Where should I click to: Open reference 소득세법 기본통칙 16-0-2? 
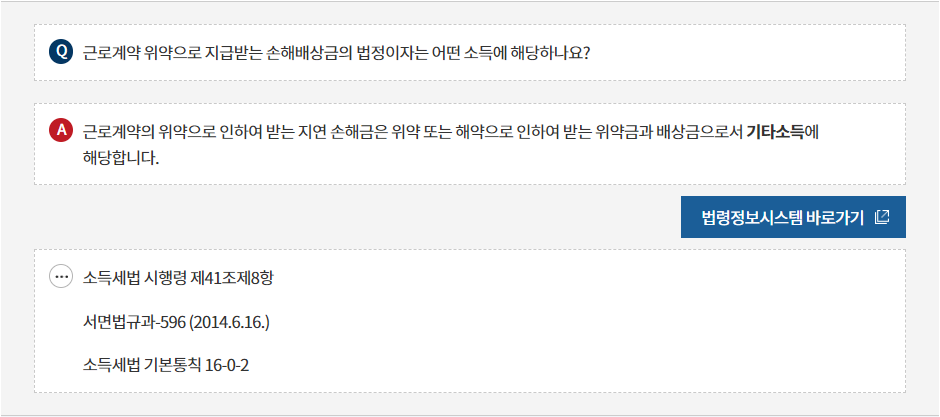point(166,365)
